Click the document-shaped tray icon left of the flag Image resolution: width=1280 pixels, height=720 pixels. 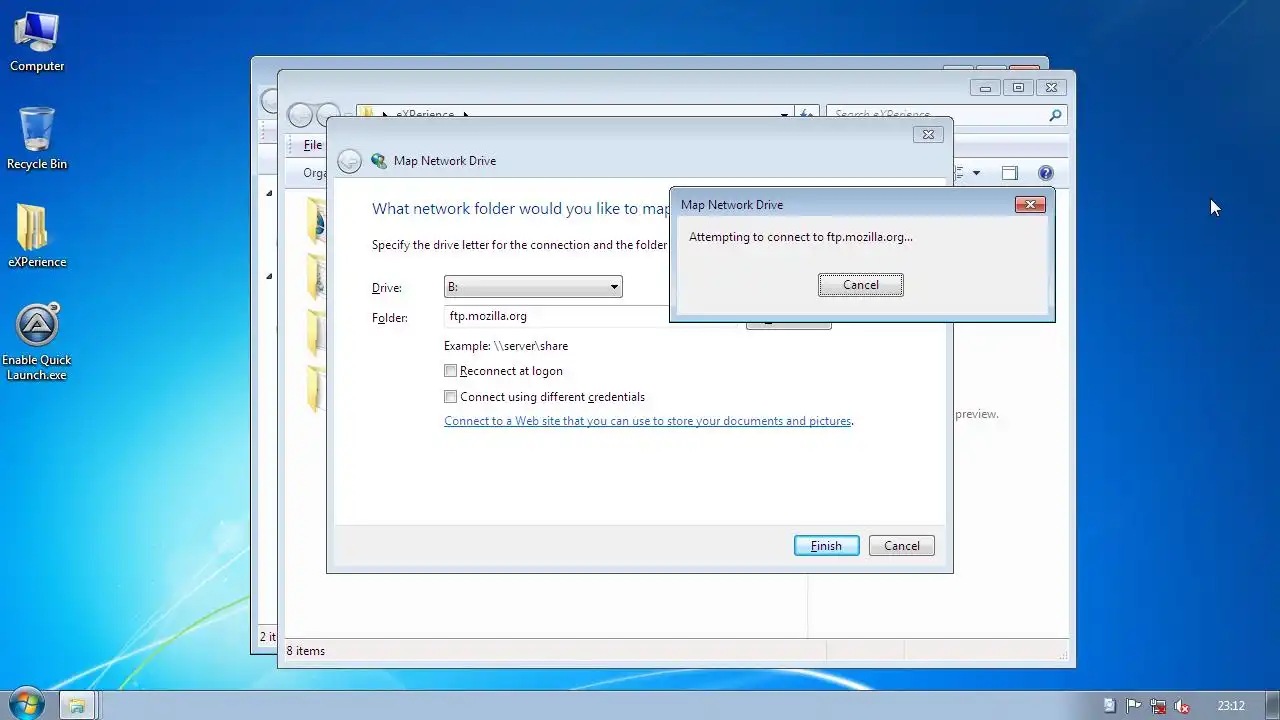1110,706
